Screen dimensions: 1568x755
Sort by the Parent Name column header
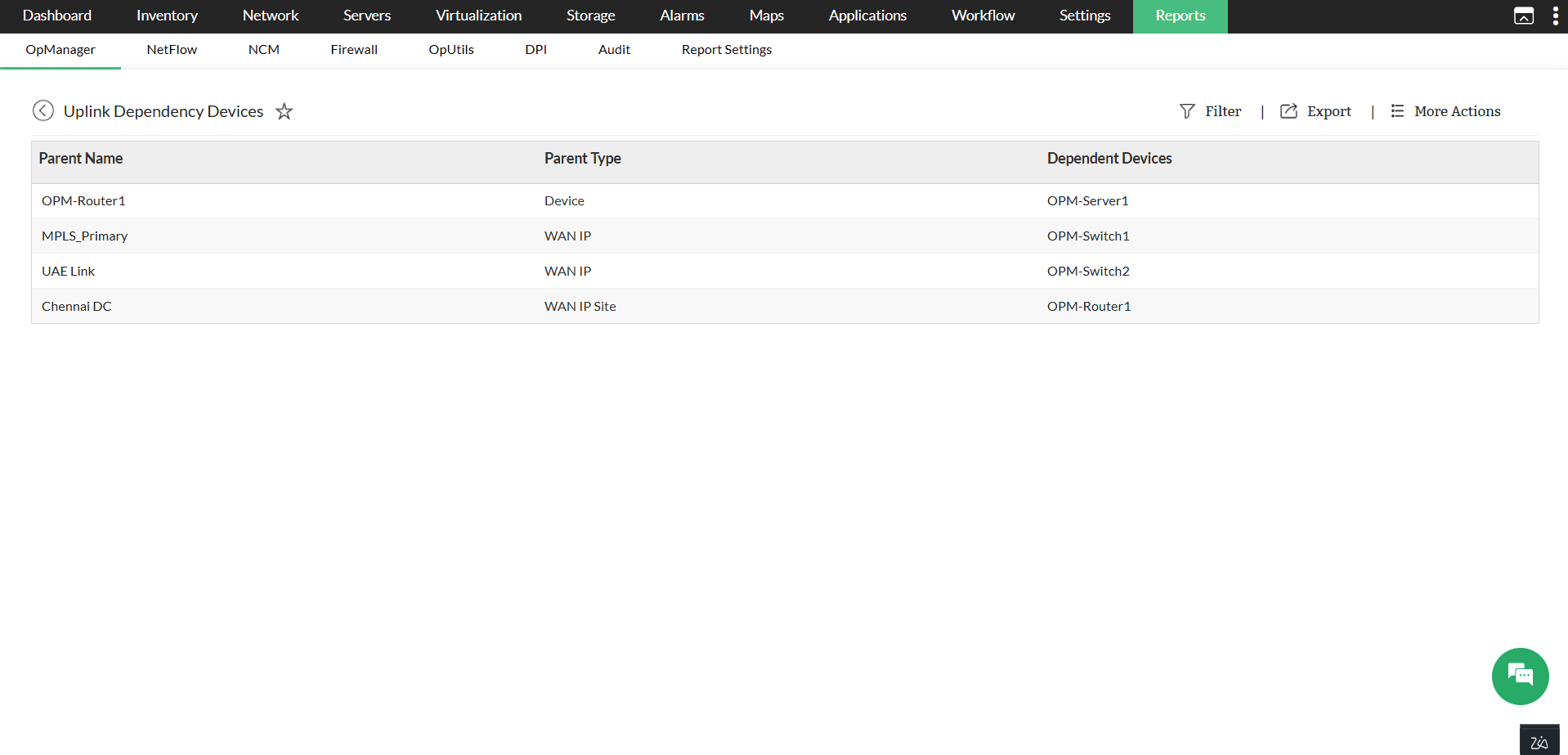click(x=81, y=158)
